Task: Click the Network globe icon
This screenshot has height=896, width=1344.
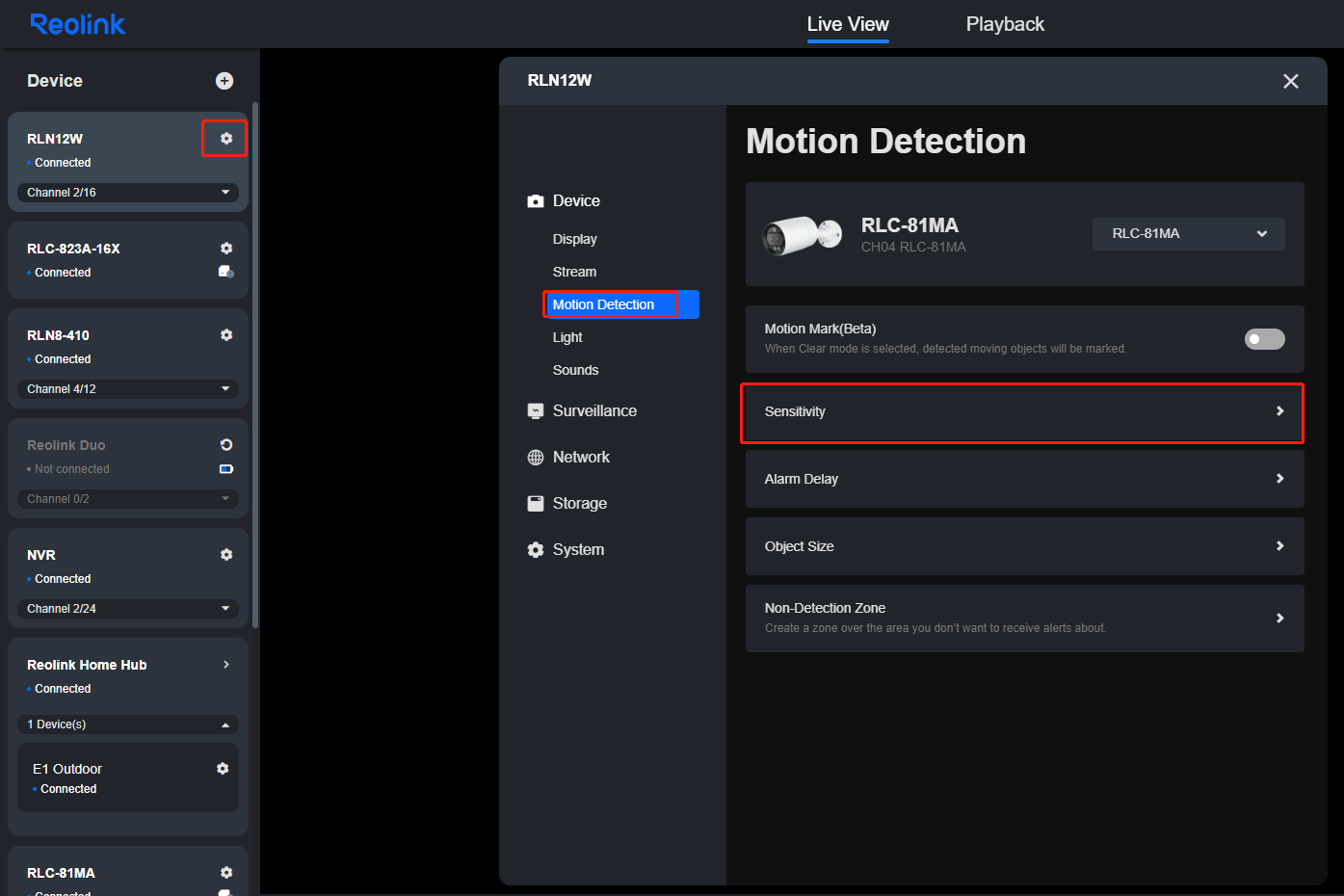Action: pyautogui.click(x=536, y=458)
